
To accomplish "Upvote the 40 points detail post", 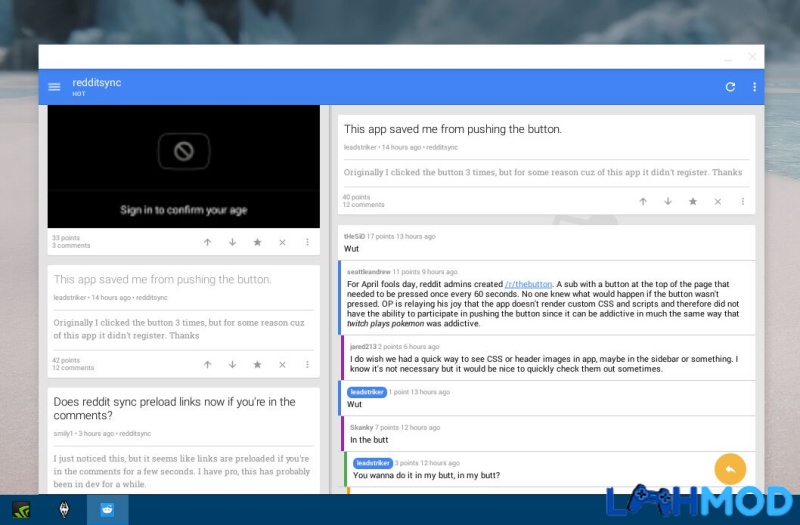I will coord(643,201).
